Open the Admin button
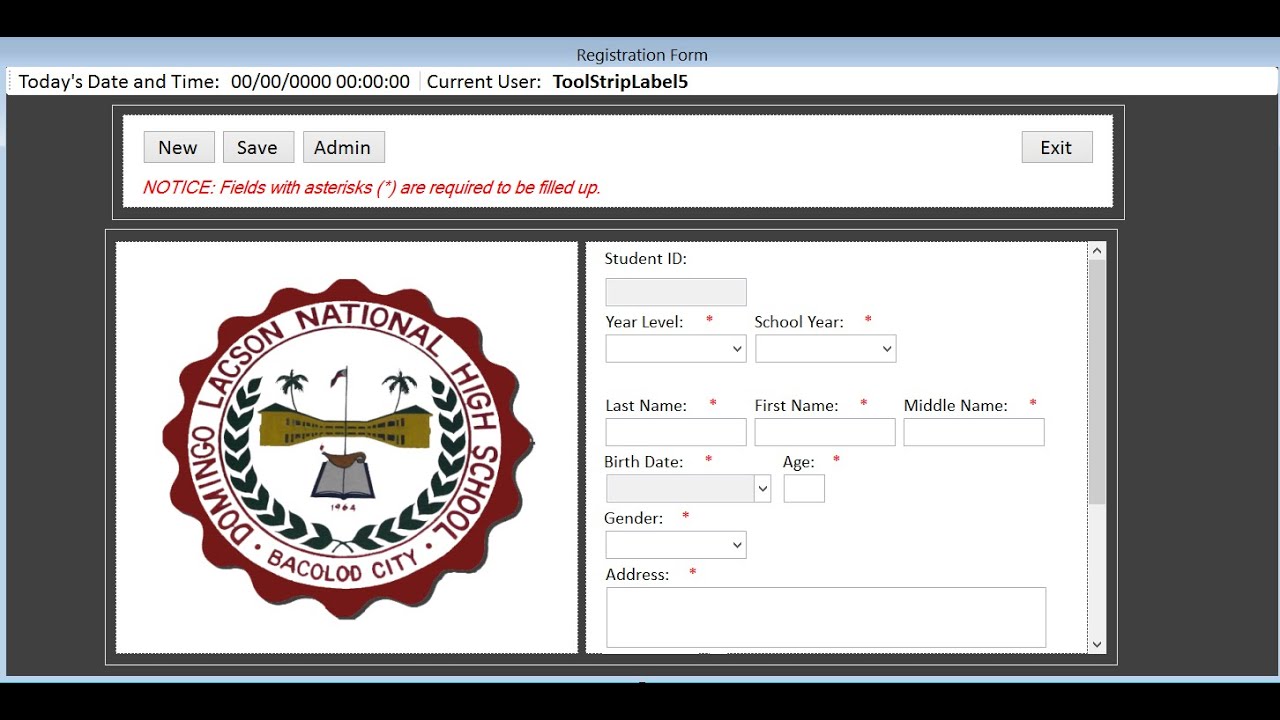 click(x=343, y=147)
